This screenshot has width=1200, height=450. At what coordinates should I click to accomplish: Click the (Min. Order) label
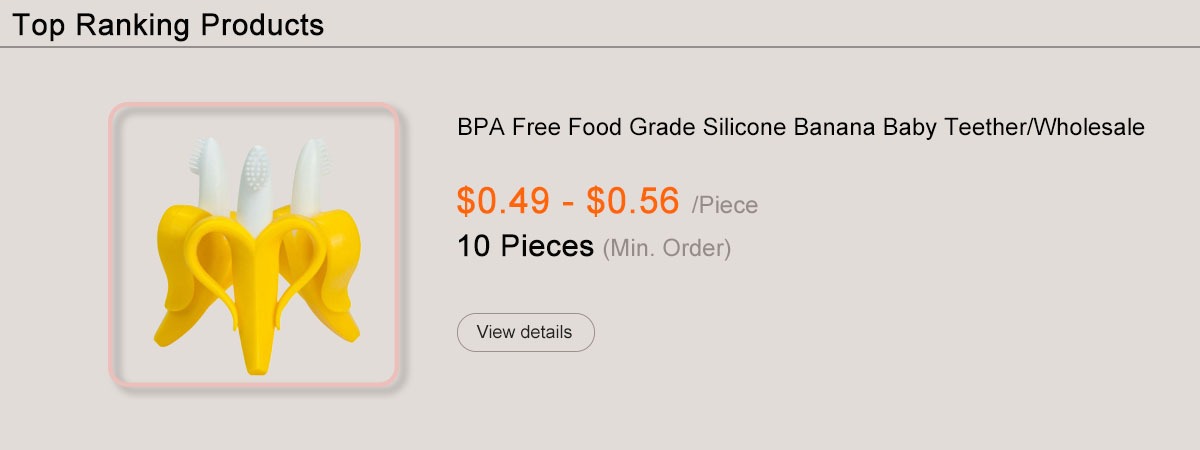667,247
